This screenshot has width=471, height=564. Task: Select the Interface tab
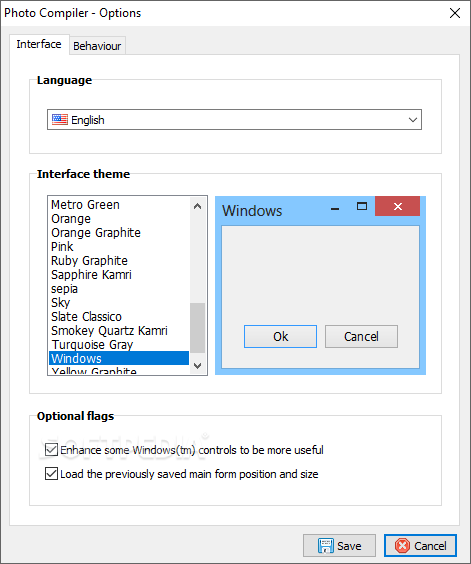39,44
